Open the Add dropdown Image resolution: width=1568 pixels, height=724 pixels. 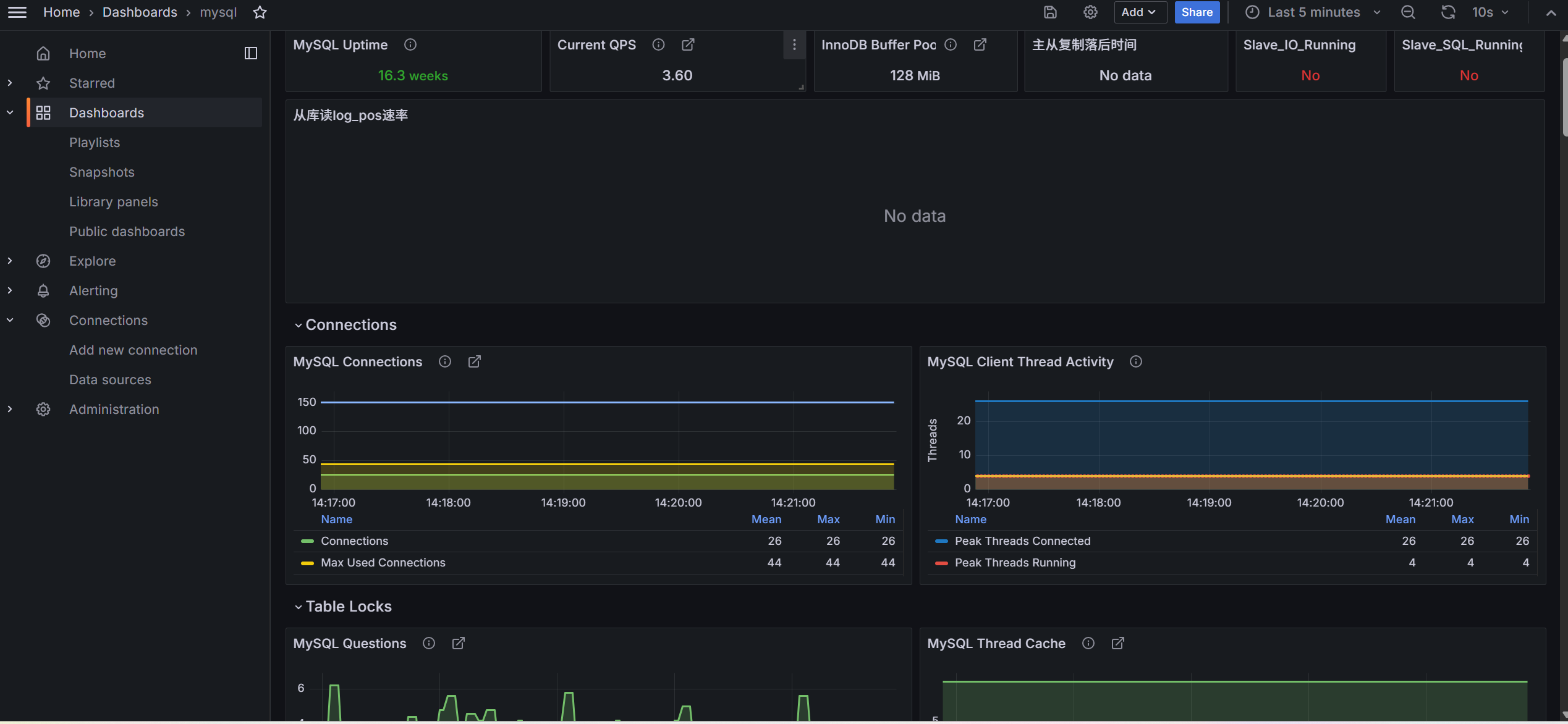1139,12
